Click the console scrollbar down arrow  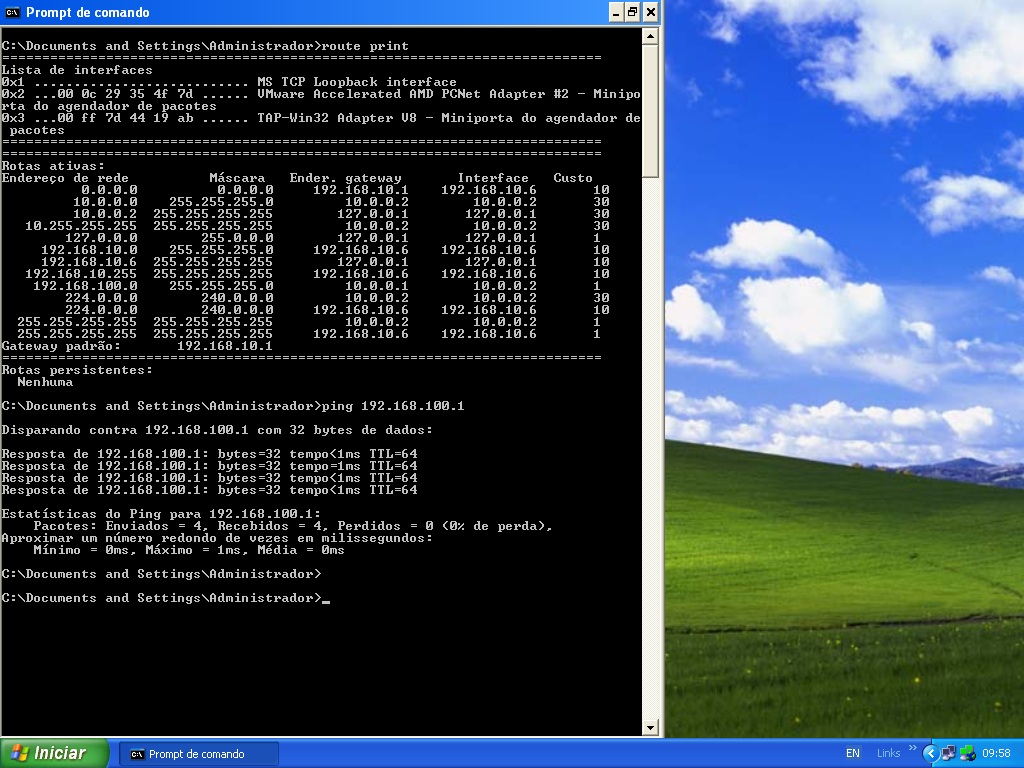point(650,727)
